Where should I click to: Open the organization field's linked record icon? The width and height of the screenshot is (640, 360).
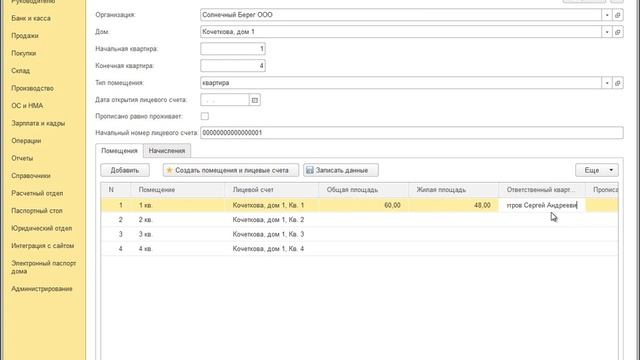coord(618,15)
